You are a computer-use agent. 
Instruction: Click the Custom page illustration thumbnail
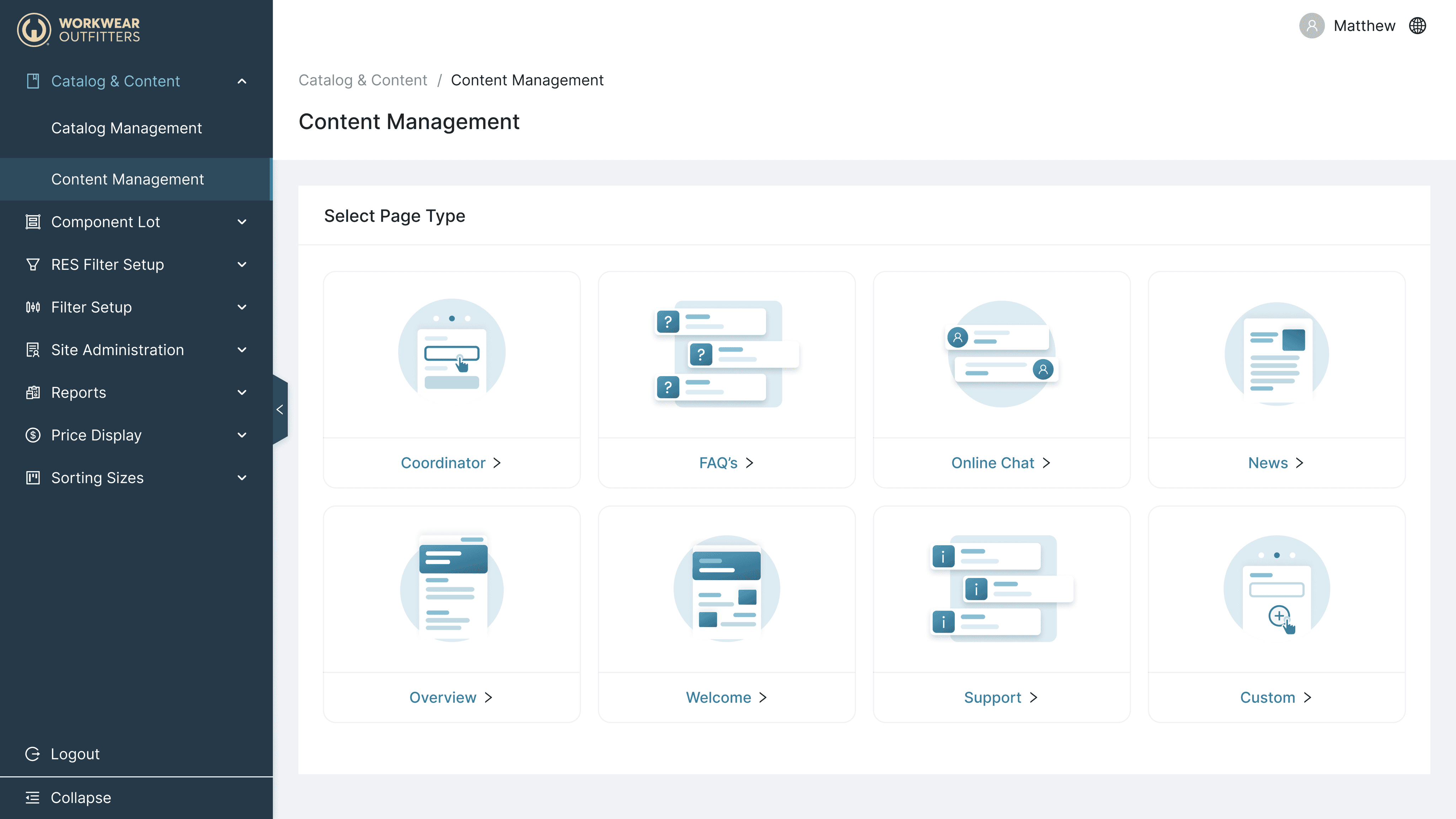pos(1276,588)
